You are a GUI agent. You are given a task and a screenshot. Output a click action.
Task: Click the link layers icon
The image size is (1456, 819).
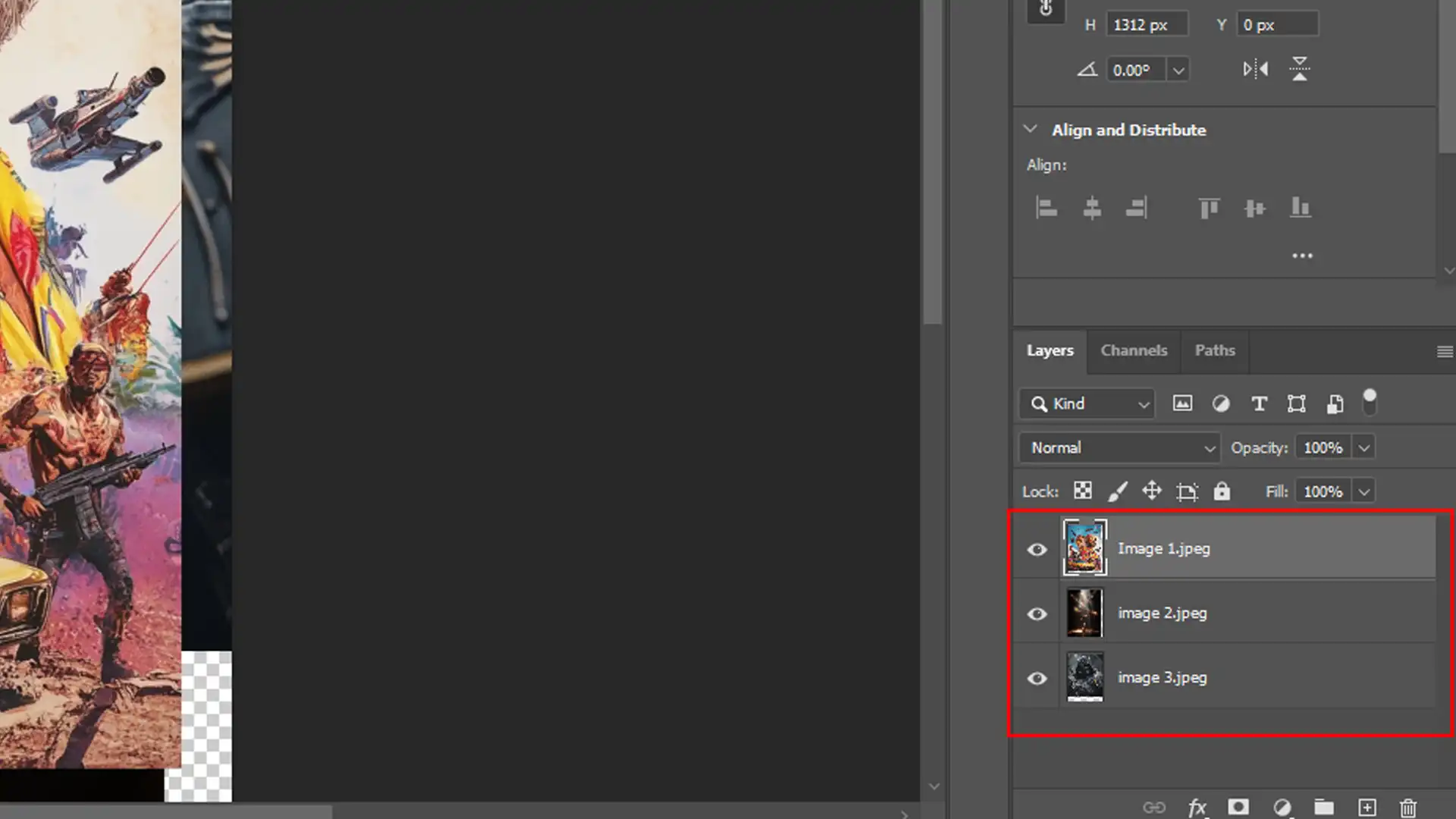1154,808
